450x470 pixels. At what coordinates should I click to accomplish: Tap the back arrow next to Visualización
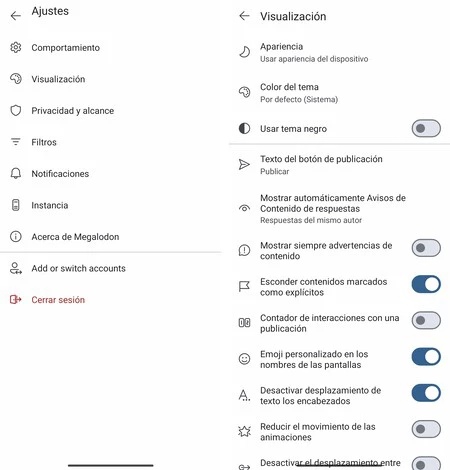coord(244,16)
